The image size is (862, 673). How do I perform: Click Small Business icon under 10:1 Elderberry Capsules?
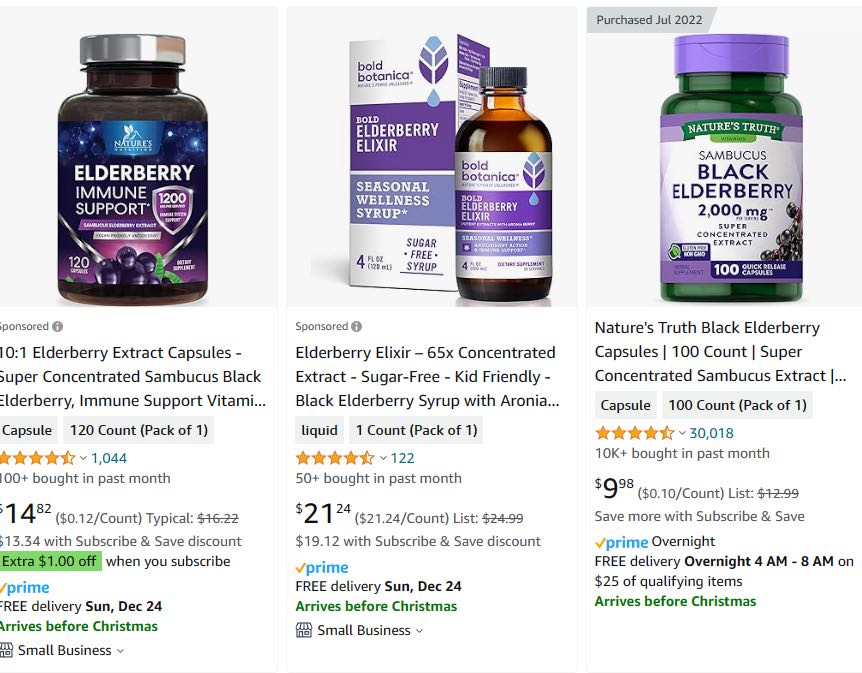point(5,650)
